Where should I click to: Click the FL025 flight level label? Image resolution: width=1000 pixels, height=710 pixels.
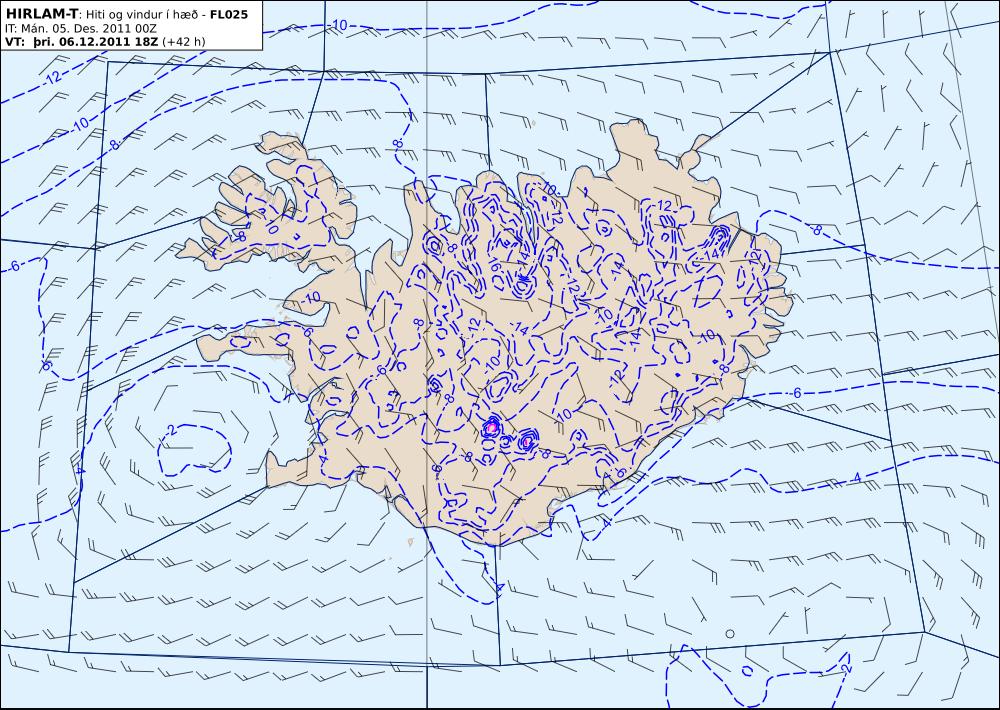point(229,14)
